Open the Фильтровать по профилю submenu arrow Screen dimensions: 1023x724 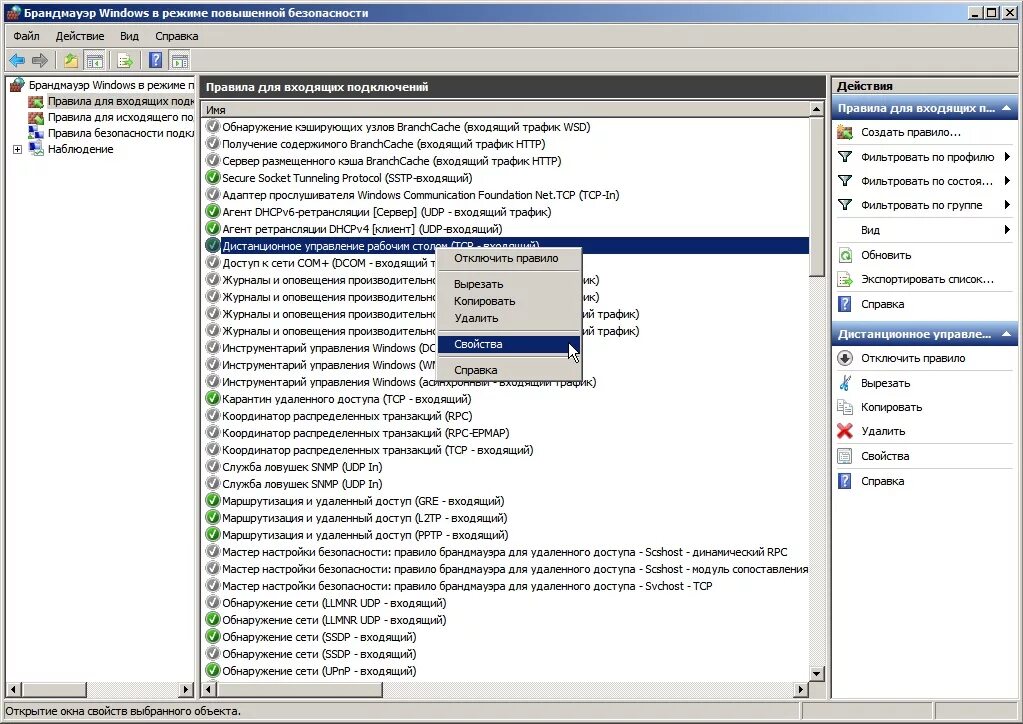coord(1007,157)
